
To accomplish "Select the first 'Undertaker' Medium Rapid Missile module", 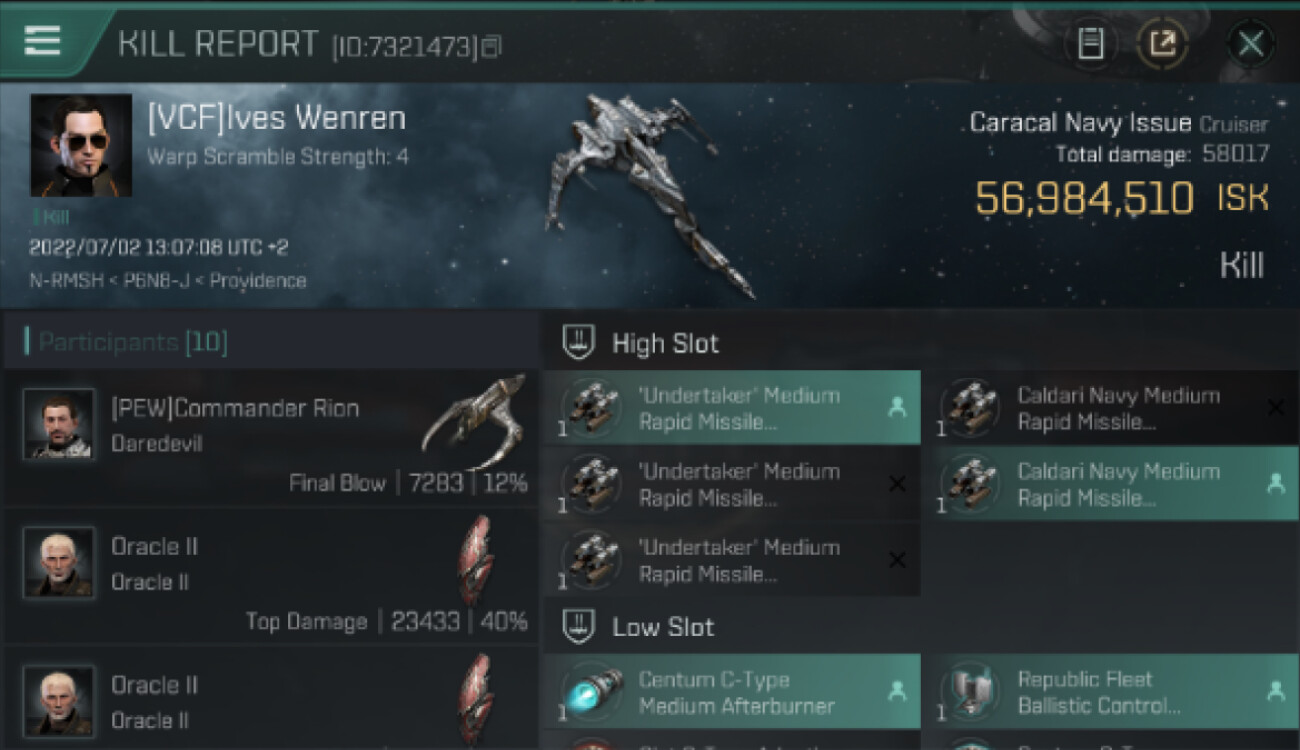I will [732, 408].
